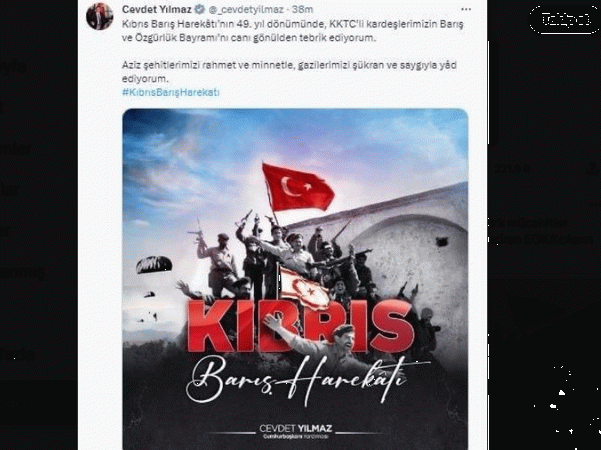Click the parachute in the poster image
Image resolution: width=601 pixels, height=450 pixels.
pos(154,265)
